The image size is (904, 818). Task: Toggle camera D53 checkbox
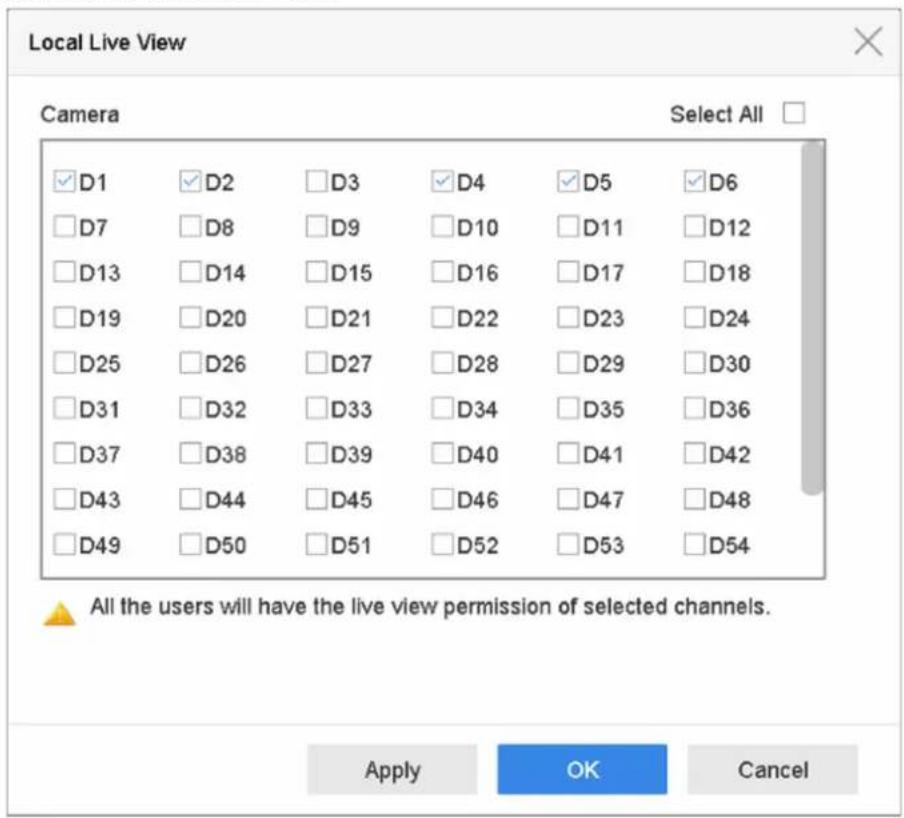point(568,544)
